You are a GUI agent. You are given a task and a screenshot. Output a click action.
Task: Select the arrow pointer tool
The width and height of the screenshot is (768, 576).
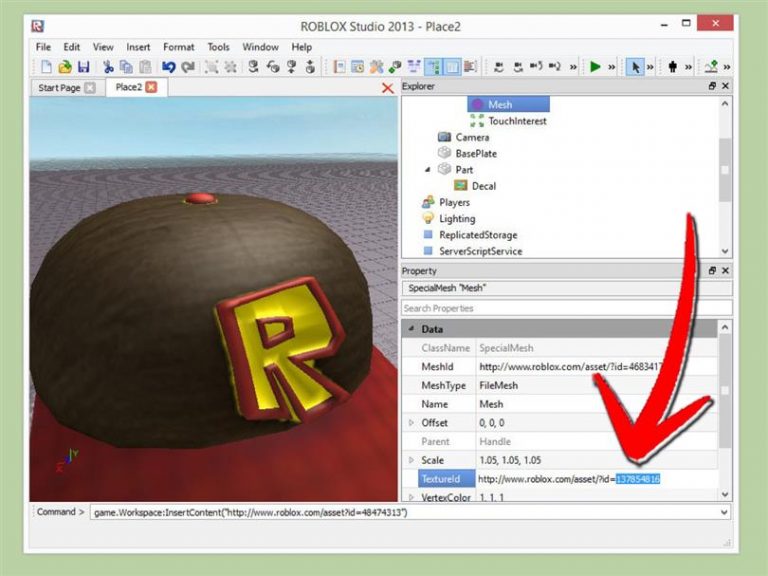pos(635,67)
